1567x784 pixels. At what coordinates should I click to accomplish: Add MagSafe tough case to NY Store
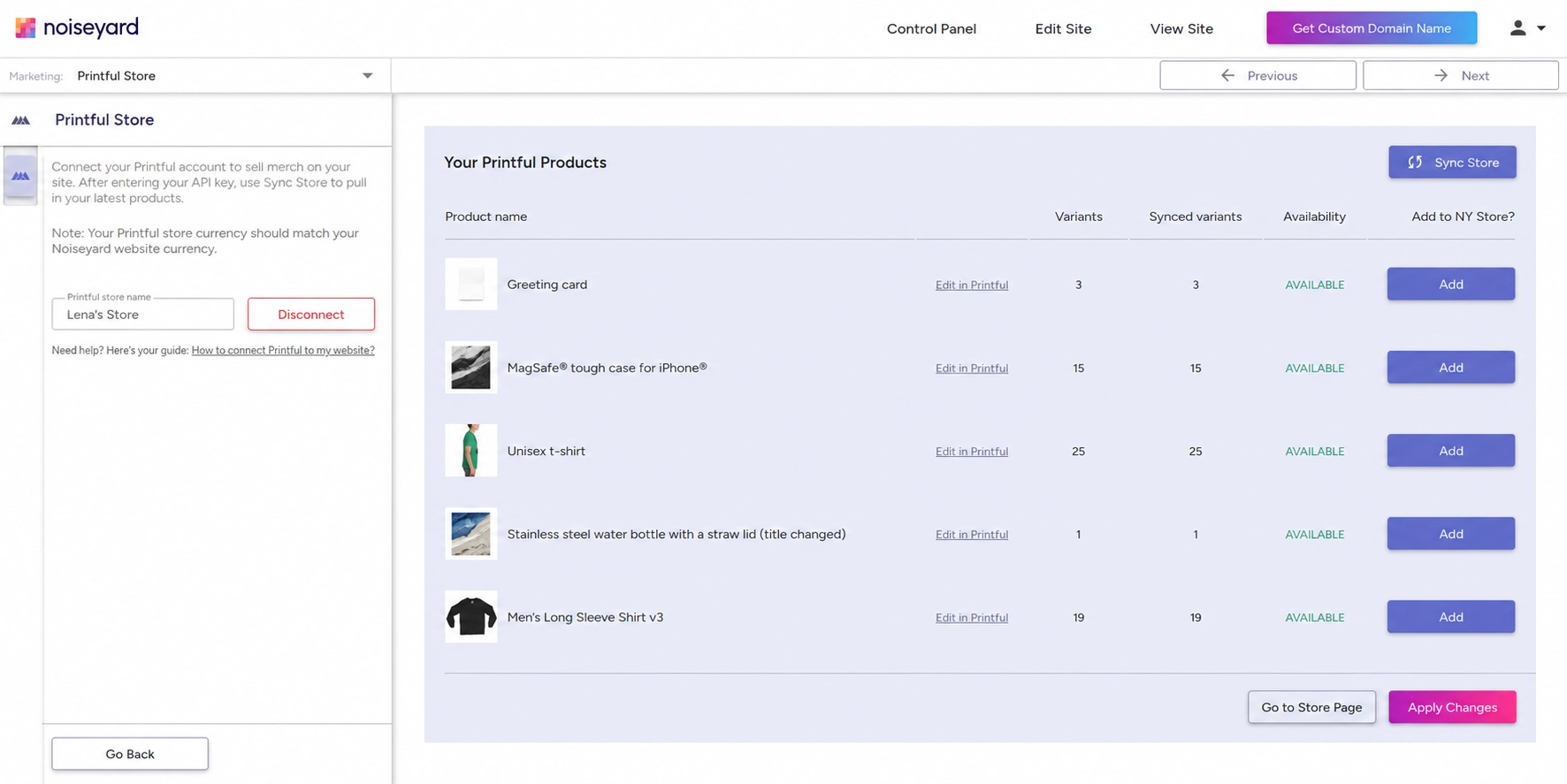(x=1450, y=367)
